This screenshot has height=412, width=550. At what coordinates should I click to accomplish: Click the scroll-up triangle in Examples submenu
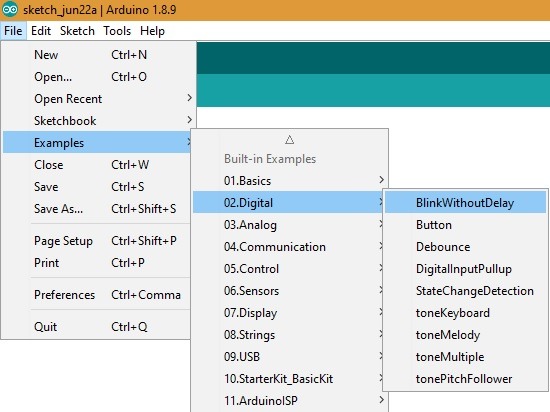point(289,140)
